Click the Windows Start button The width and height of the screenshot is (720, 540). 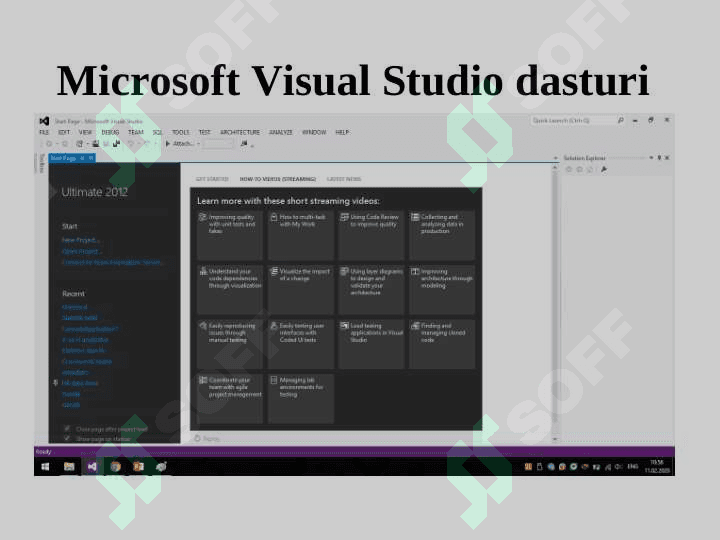(46, 466)
